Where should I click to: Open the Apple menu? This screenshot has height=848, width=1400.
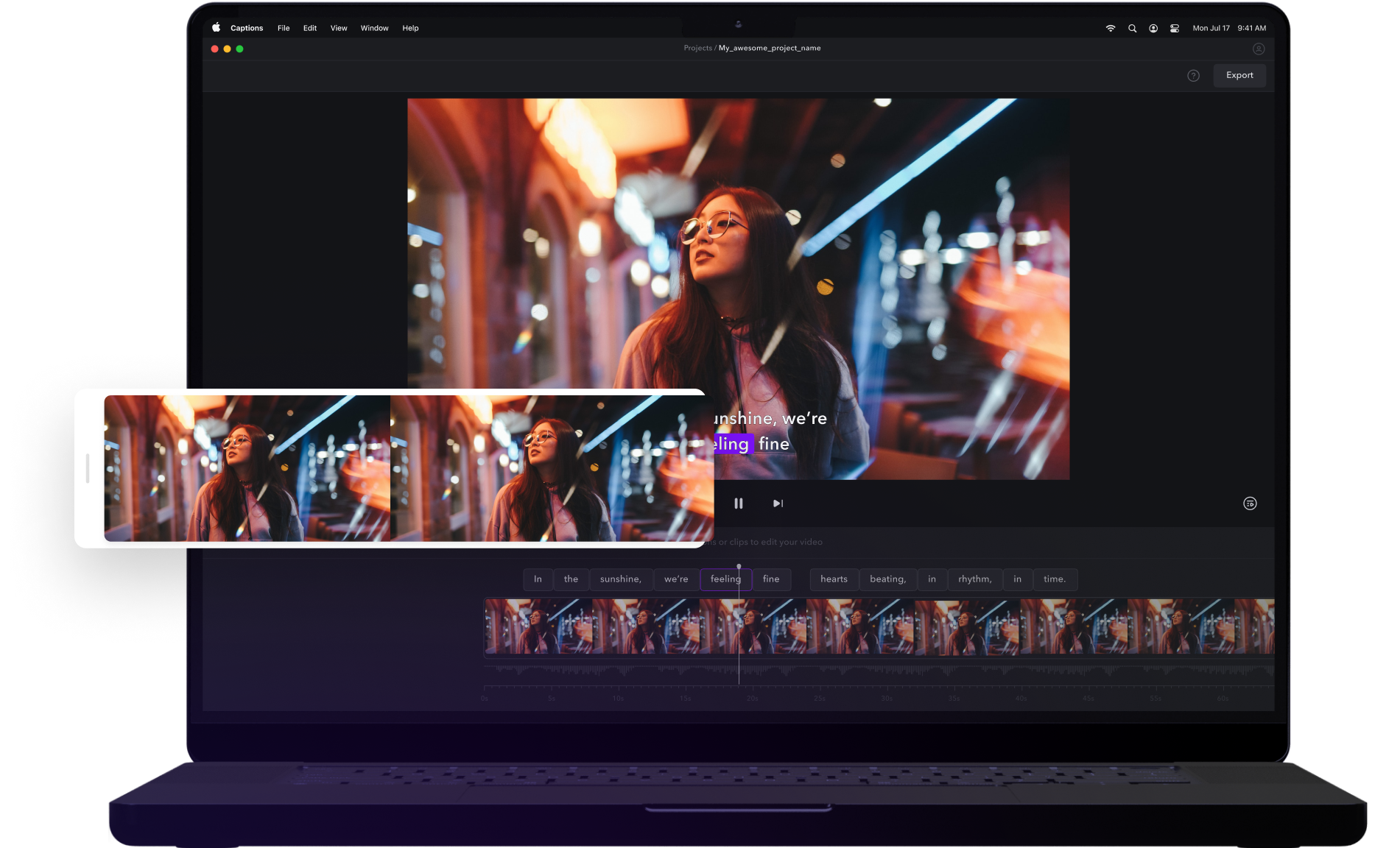point(215,27)
